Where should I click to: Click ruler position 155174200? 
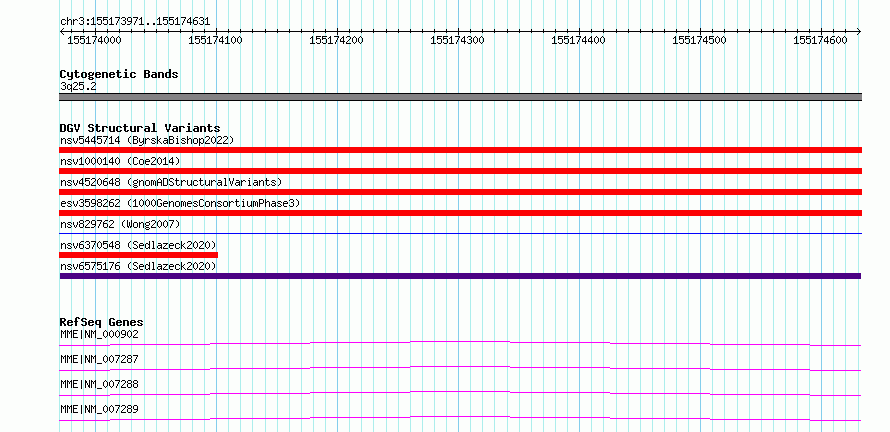[337, 40]
